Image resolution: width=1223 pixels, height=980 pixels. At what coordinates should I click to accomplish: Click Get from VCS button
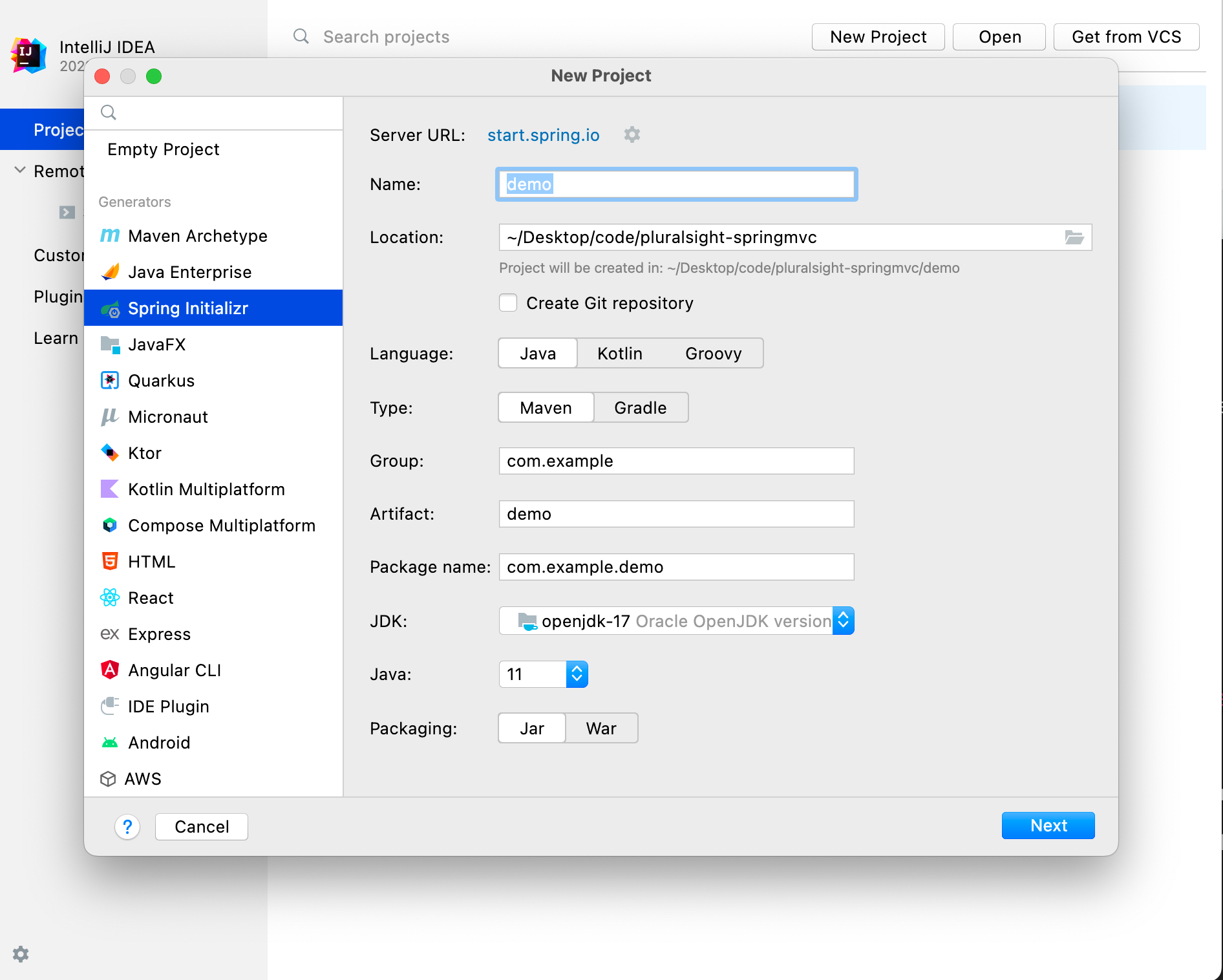1127,37
